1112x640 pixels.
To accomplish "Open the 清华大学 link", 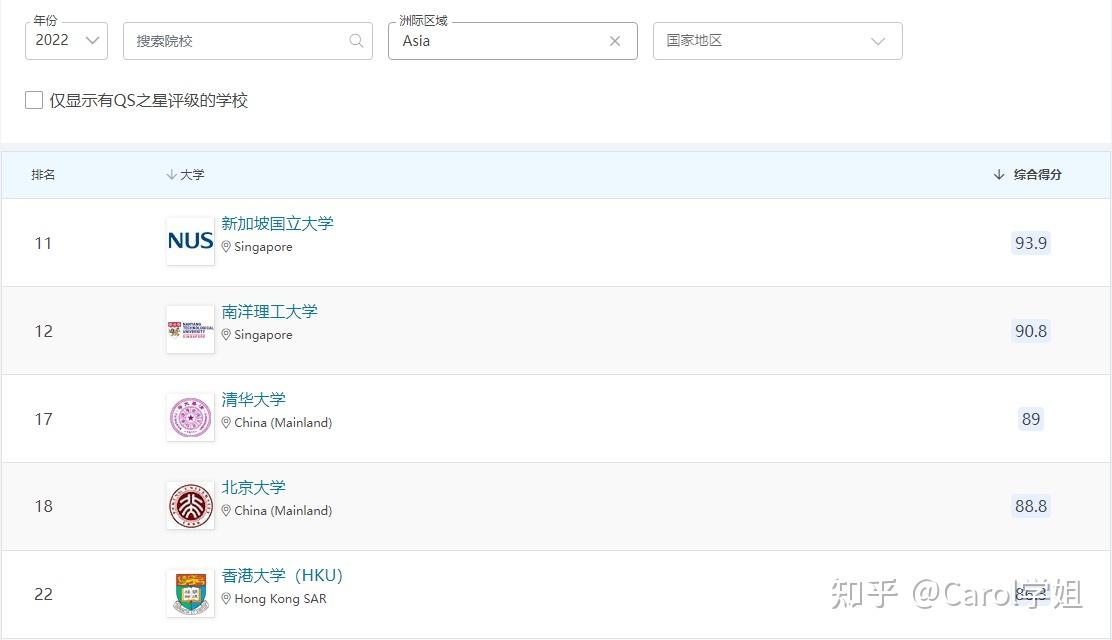I will (x=253, y=399).
